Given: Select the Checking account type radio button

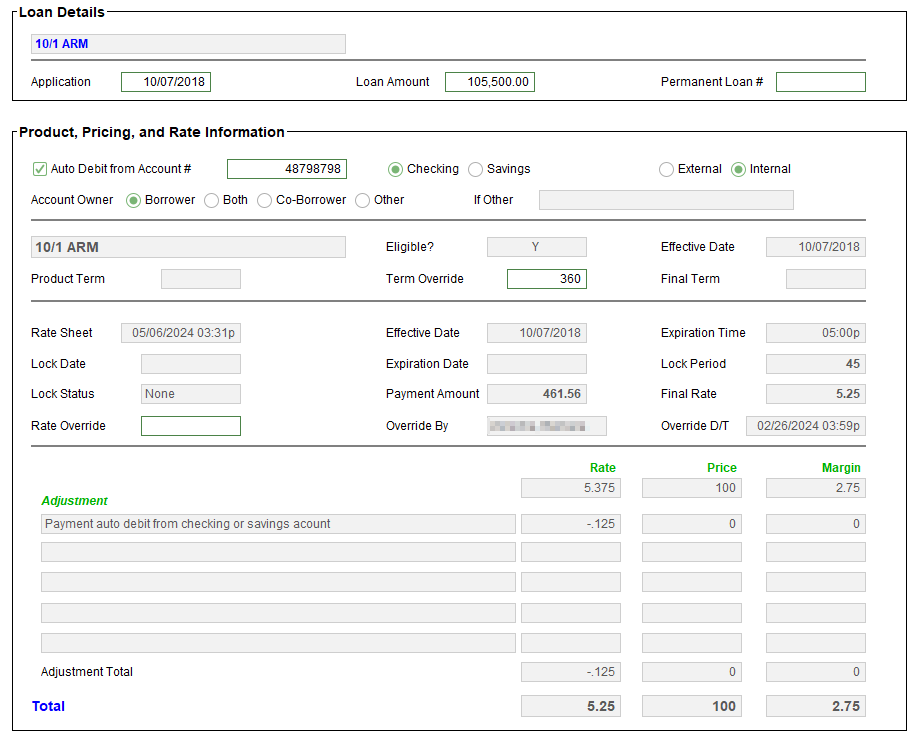Looking at the screenshot, I should click(395, 169).
